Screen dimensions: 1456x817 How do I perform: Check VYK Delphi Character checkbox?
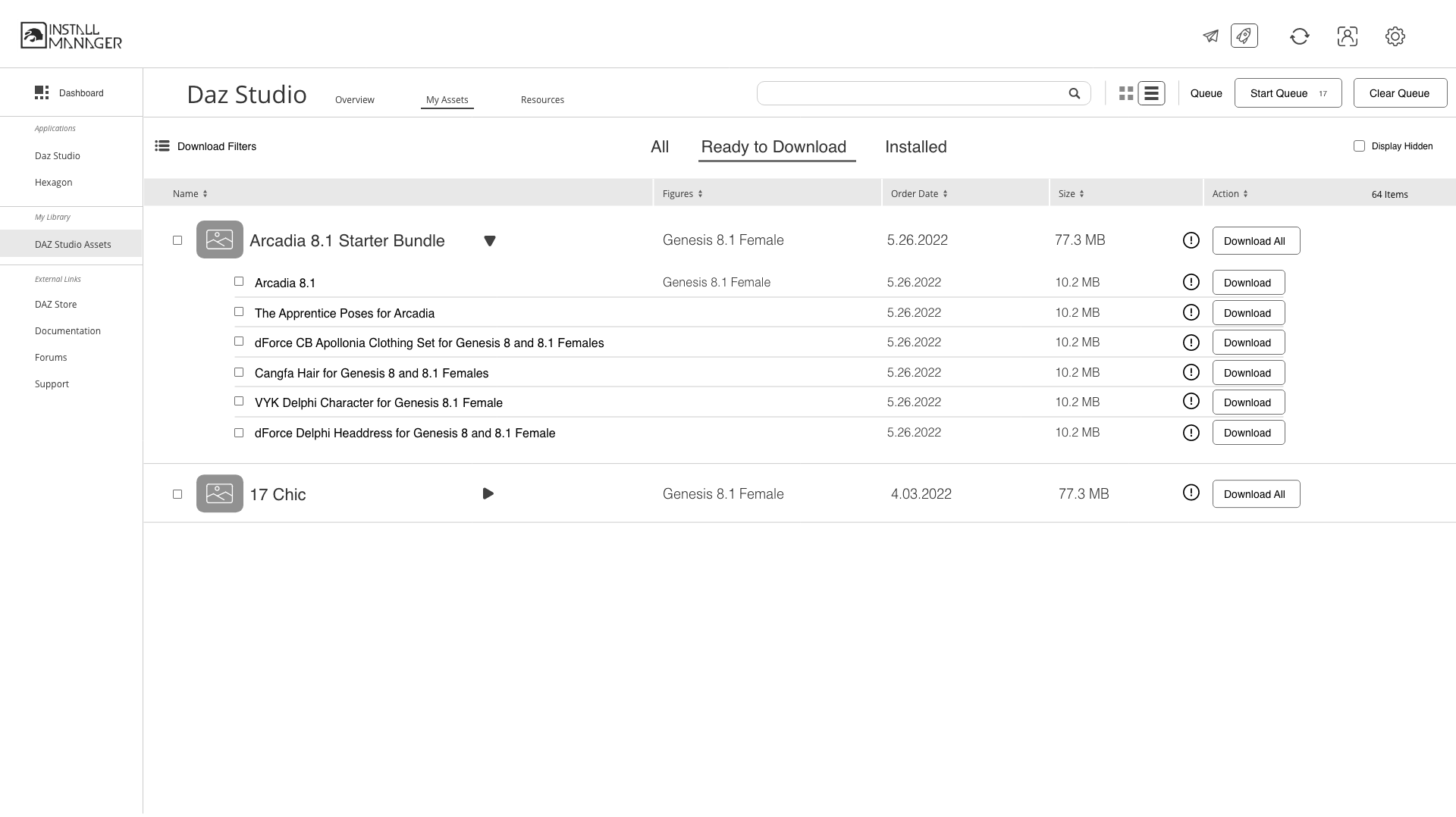[239, 401]
